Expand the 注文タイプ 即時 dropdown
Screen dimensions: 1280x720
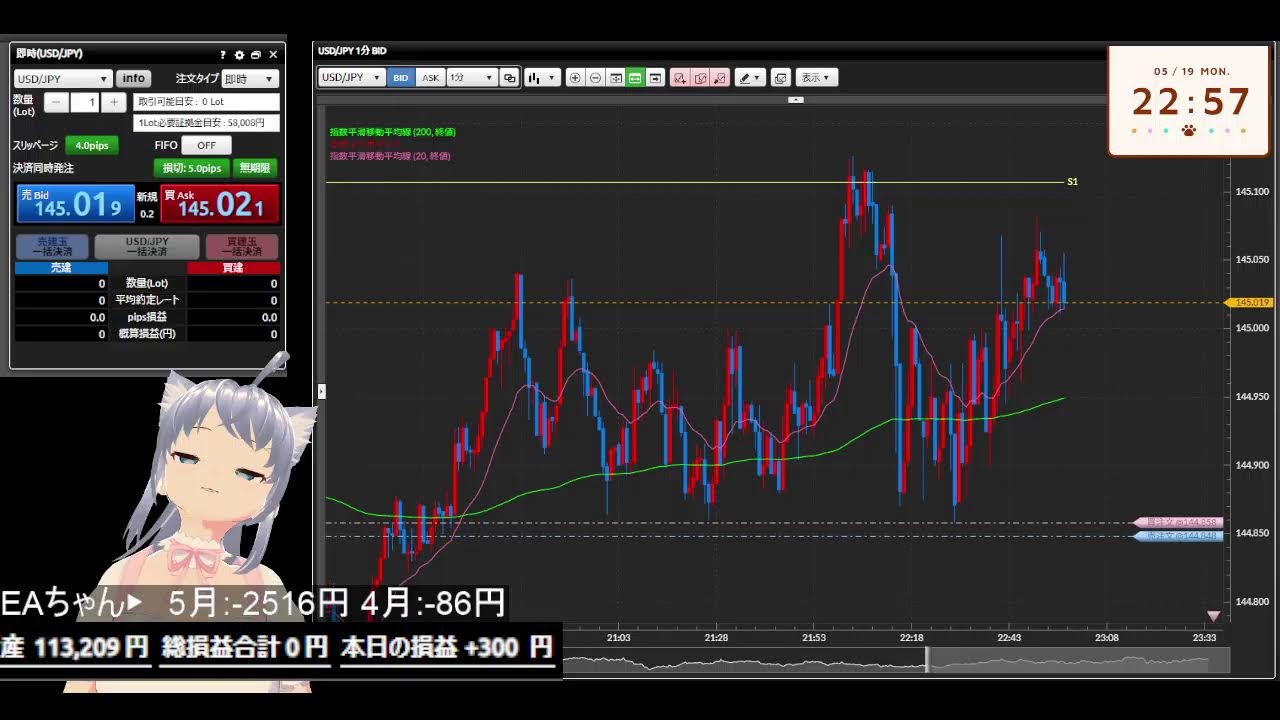249,79
